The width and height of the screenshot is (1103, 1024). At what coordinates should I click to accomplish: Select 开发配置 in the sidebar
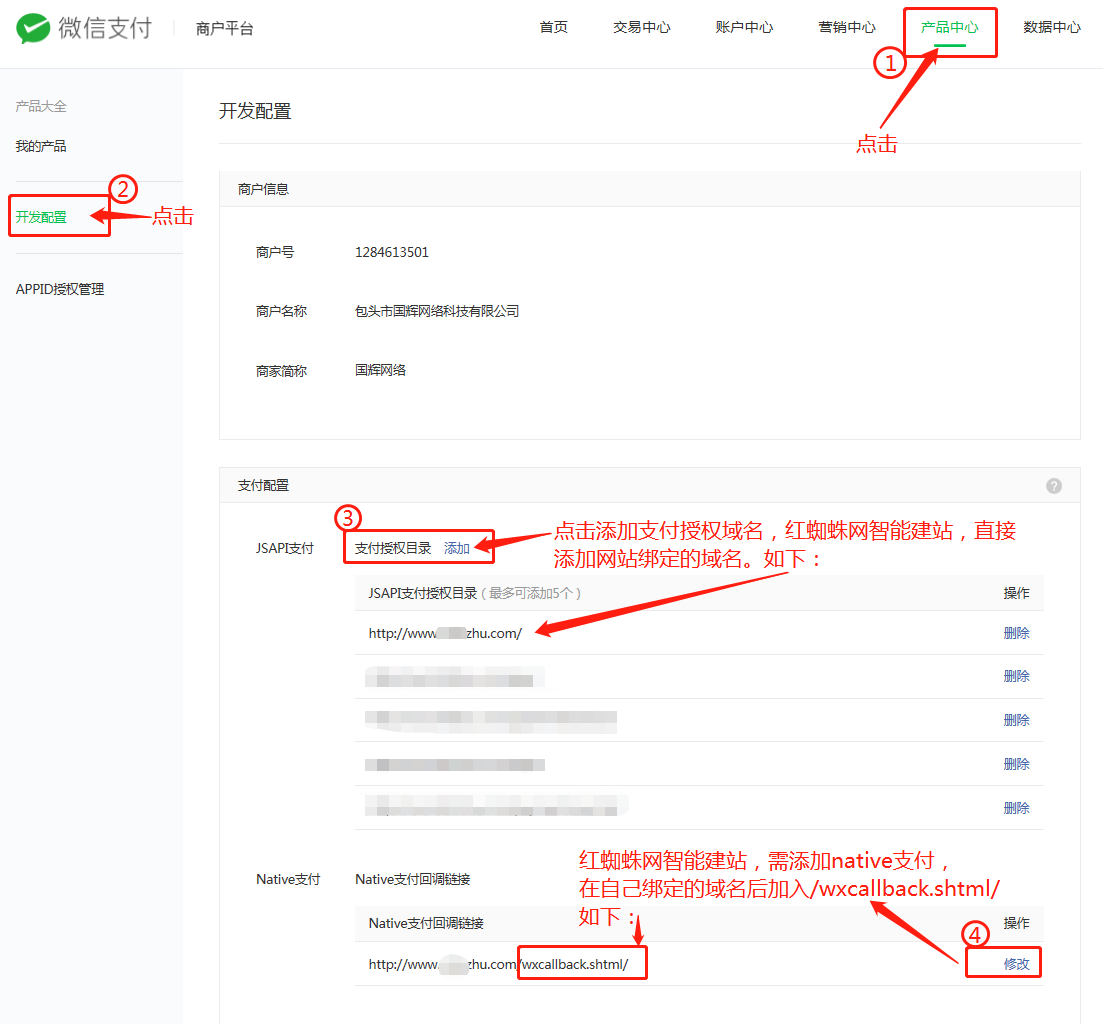coord(41,217)
